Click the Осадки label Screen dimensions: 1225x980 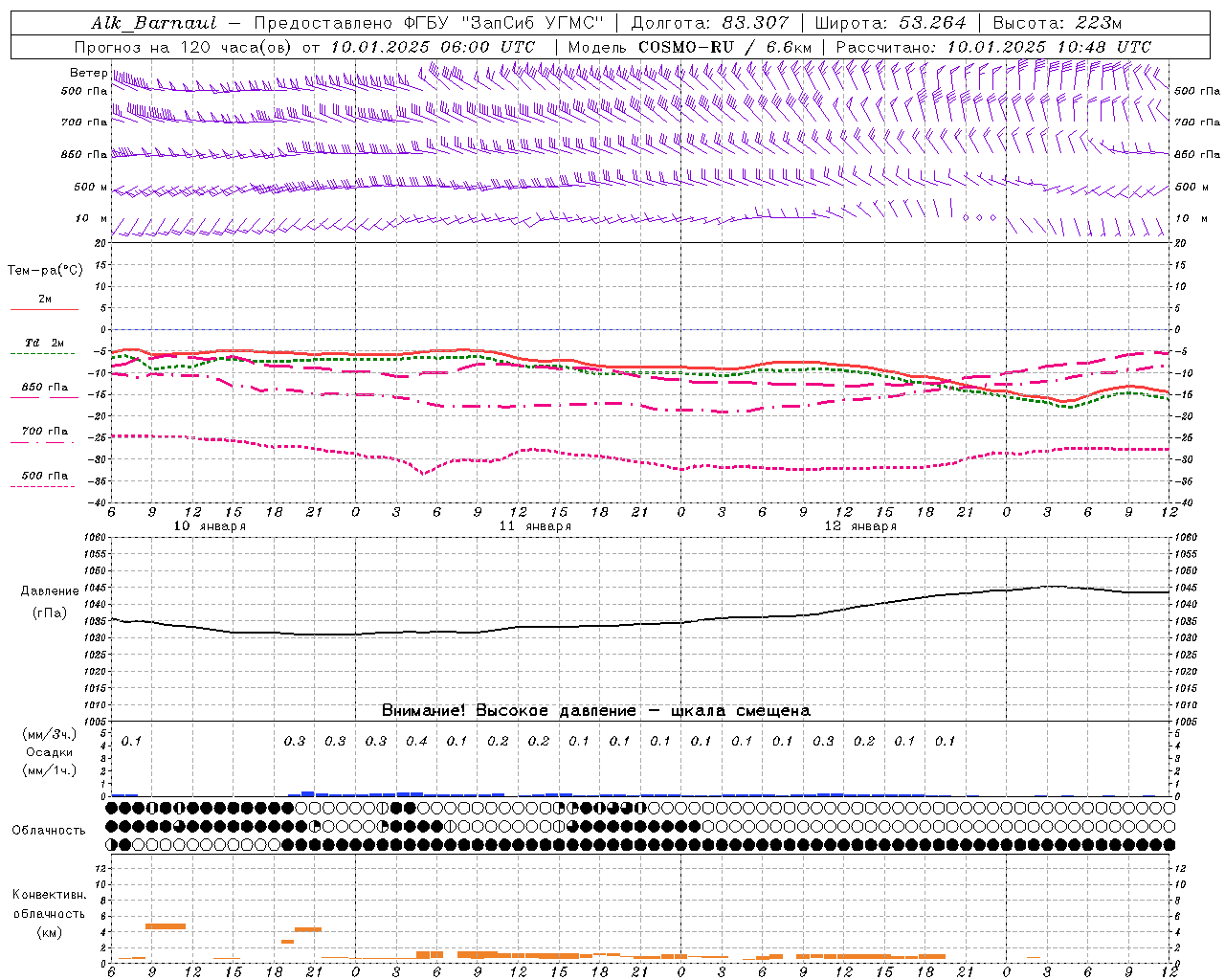tap(50, 752)
